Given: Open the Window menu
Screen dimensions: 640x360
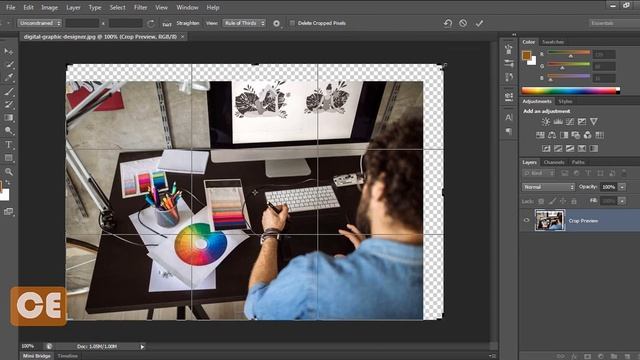Looking at the screenshot, I should click(x=187, y=7).
